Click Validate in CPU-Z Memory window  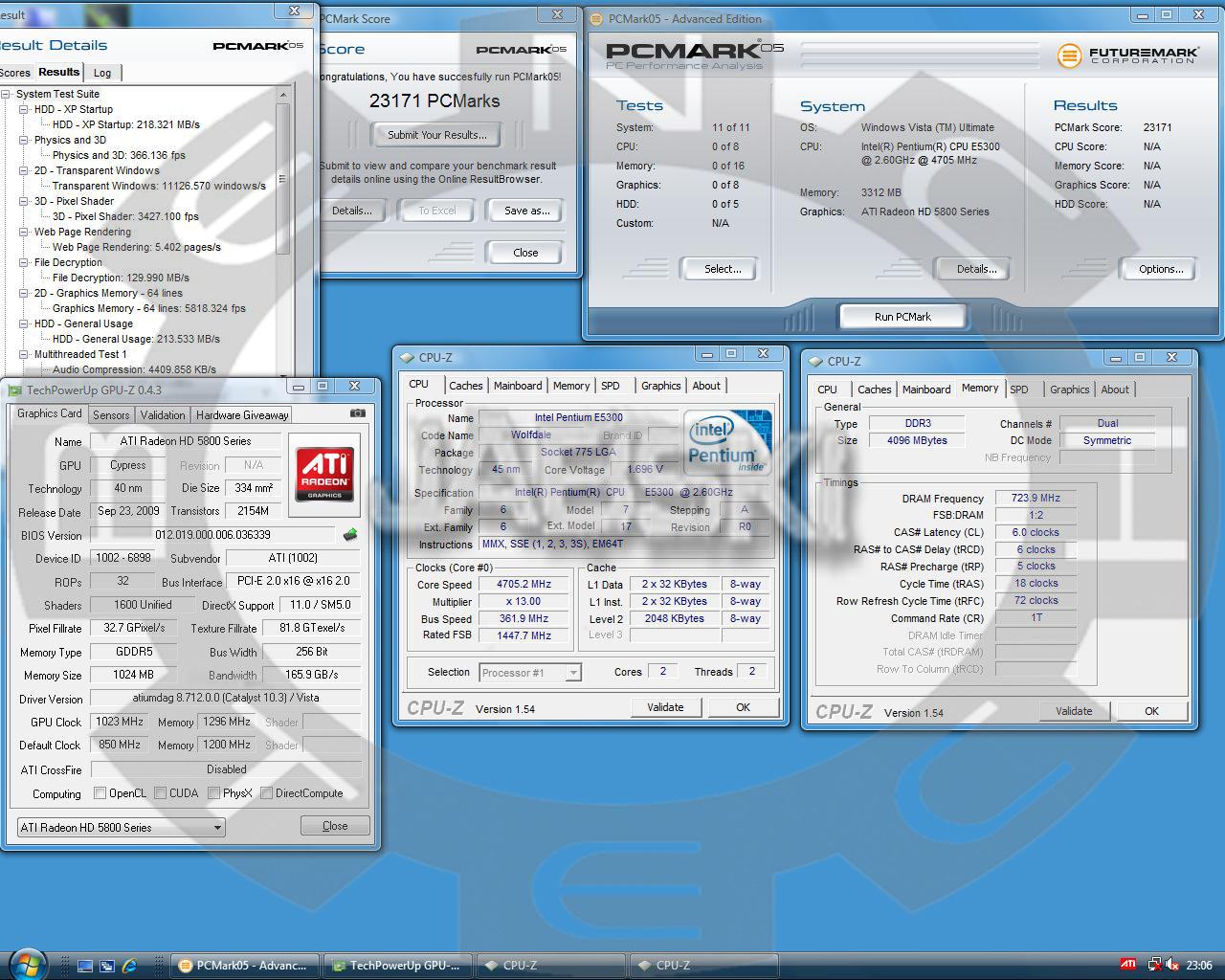(x=1074, y=711)
